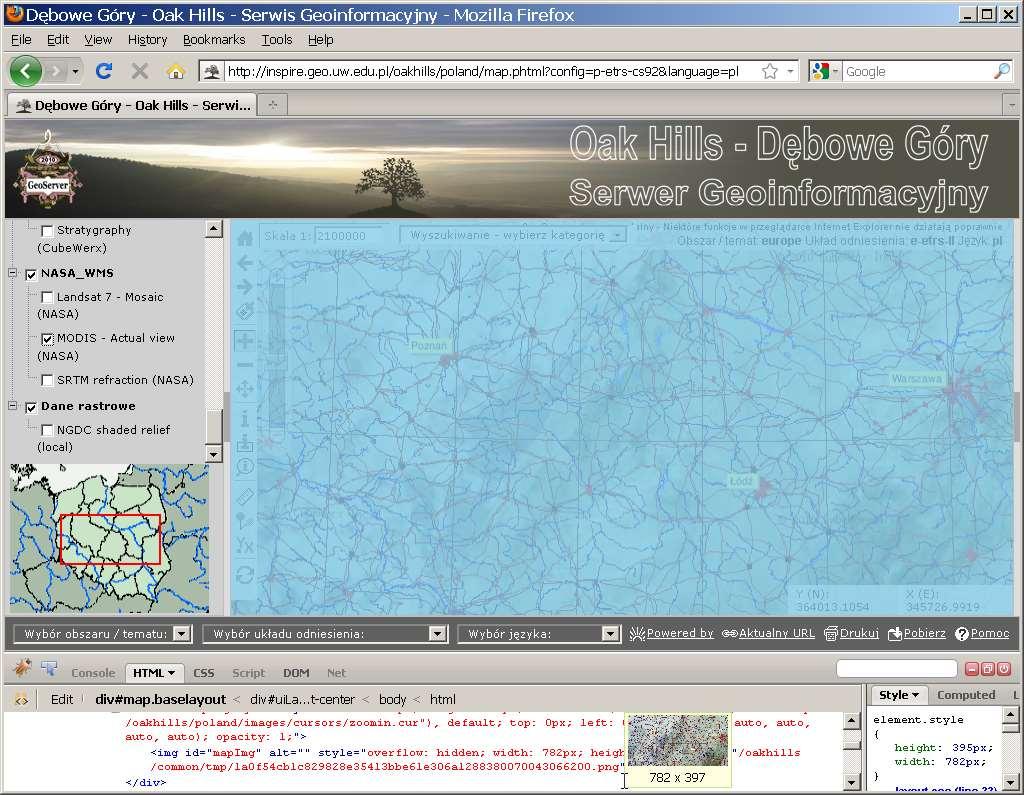This screenshot has height=795, width=1024.
Task: Open the Wybór obszaru / tematu dropdown
Action: coord(103,634)
